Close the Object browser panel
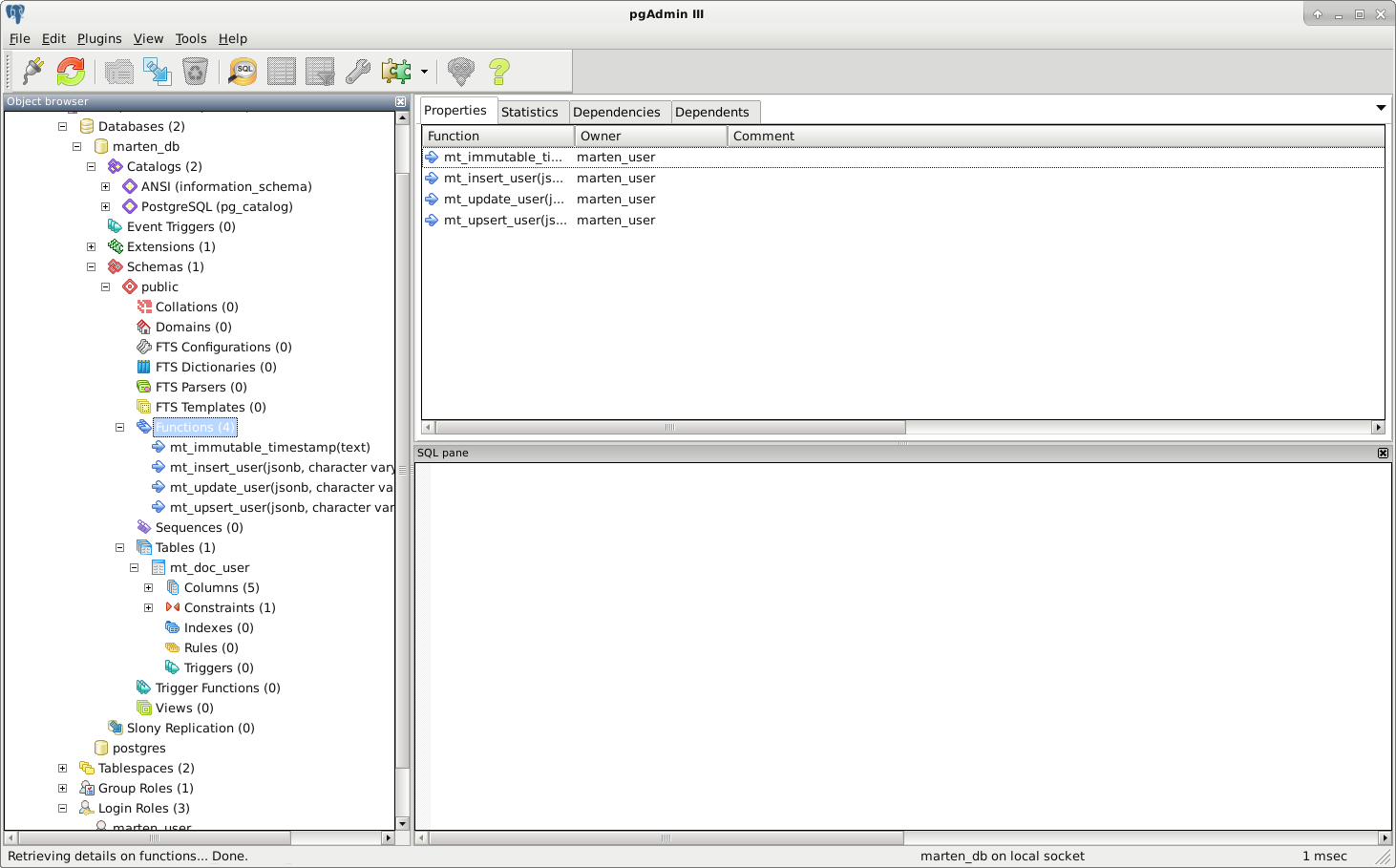The image size is (1396, 868). point(400,101)
